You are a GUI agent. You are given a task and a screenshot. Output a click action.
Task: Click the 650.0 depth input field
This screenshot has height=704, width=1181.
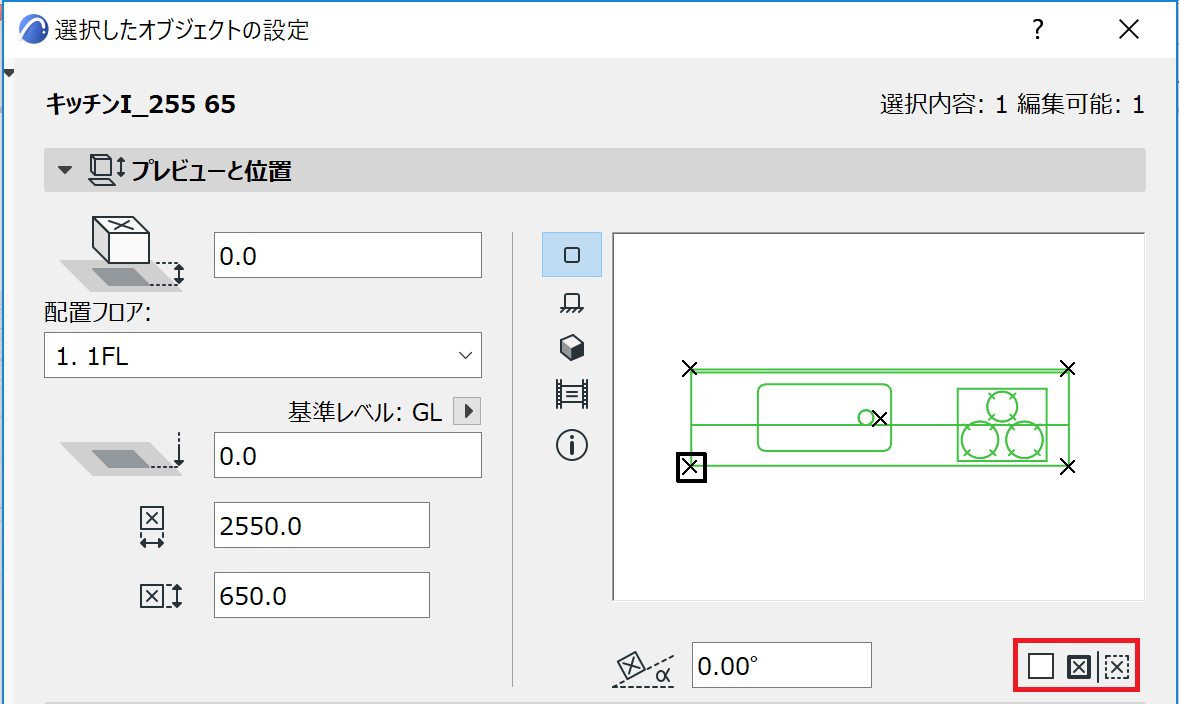coord(322,595)
